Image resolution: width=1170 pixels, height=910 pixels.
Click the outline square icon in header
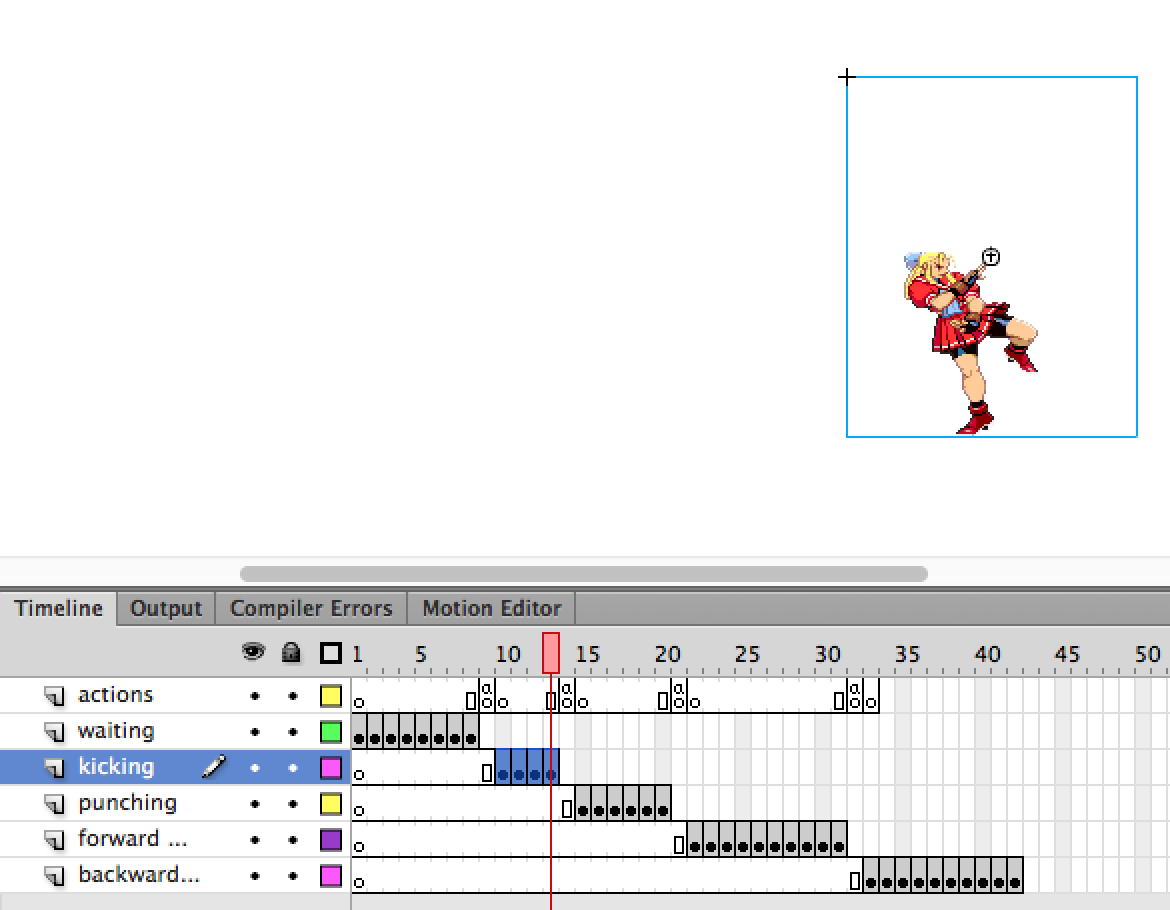[x=331, y=653]
